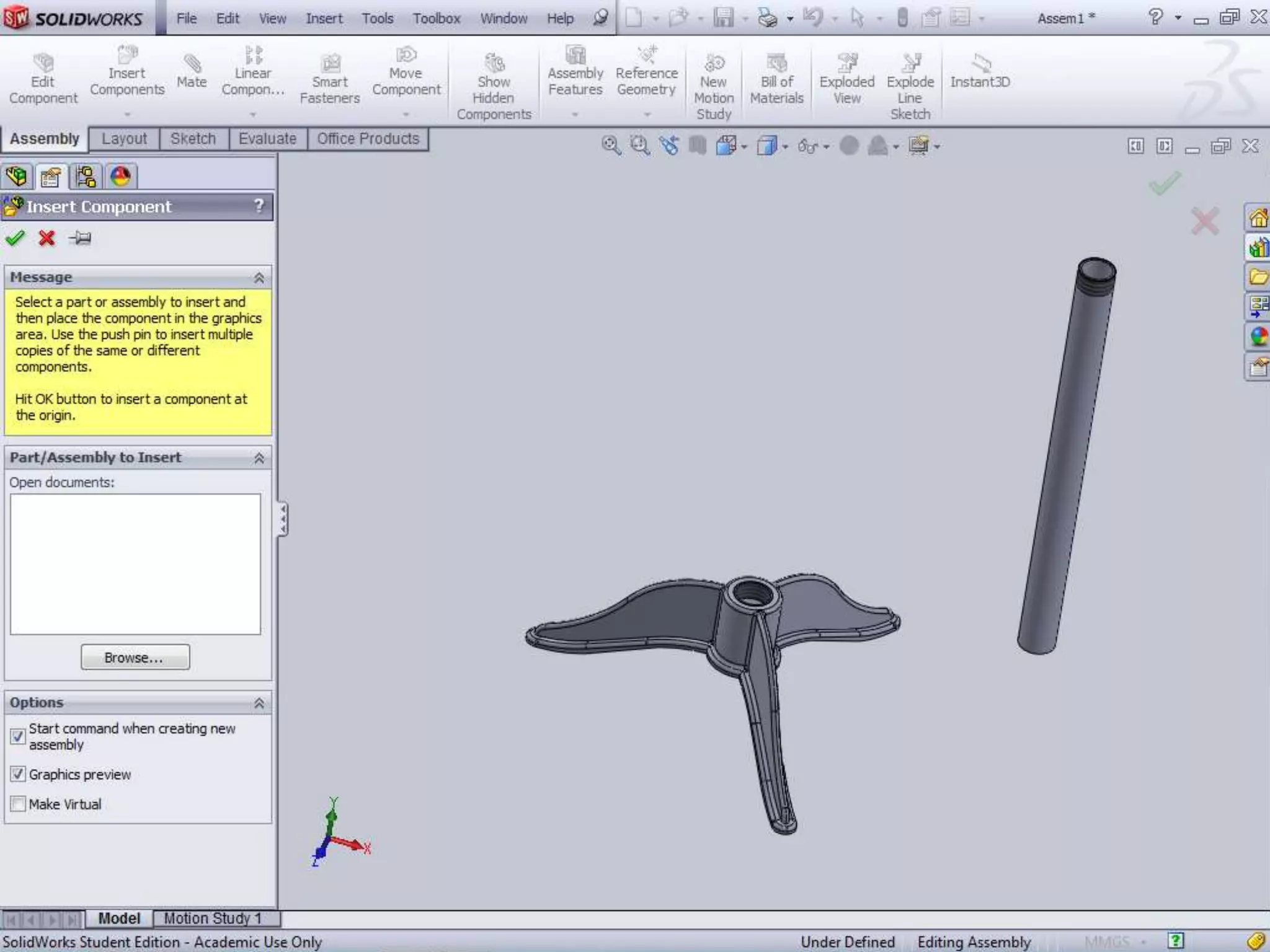This screenshot has width=1270, height=952.
Task: Open the DisplayManager color wheel tab
Action: (x=120, y=177)
